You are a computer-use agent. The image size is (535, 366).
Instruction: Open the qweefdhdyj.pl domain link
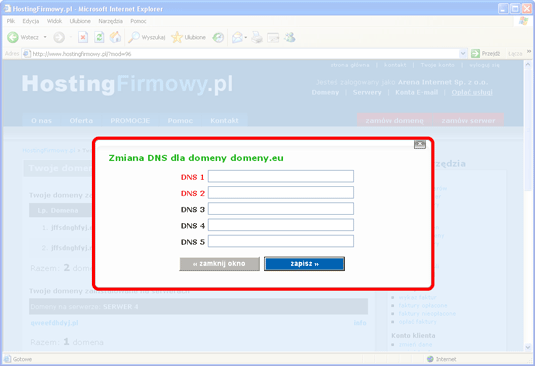[x=55, y=323]
